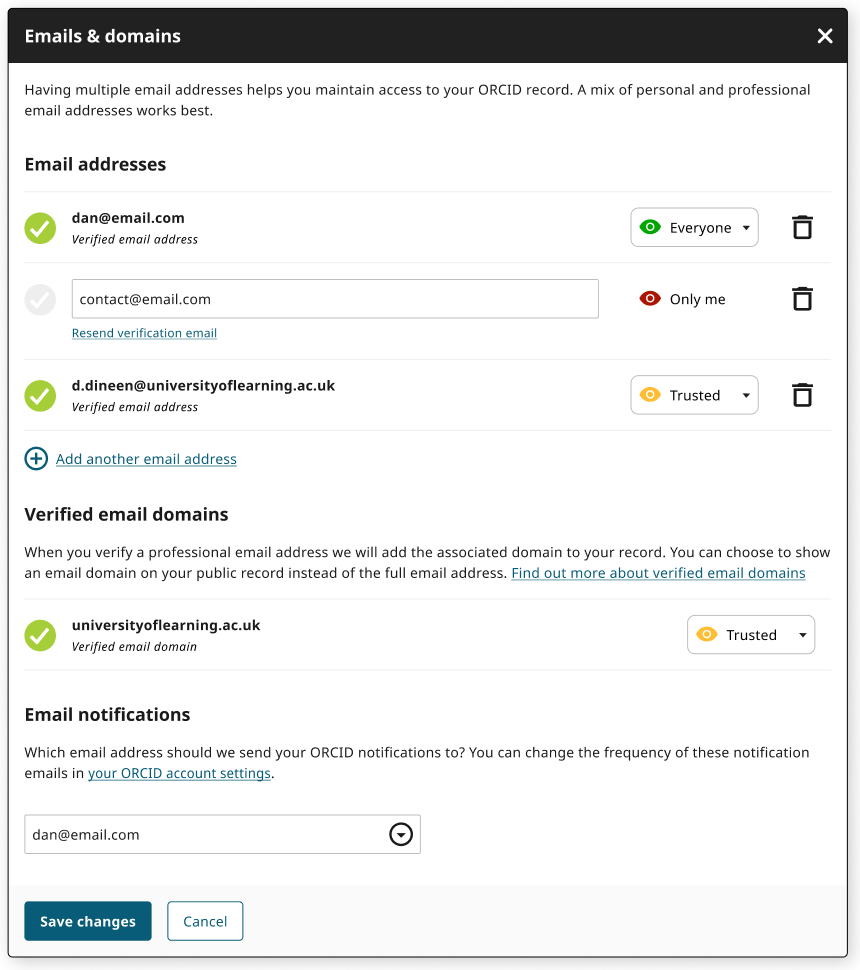The image size is (860, 970).
Task: Click green checkmark beside dan@email.com
Action: (x=40, y=227)
